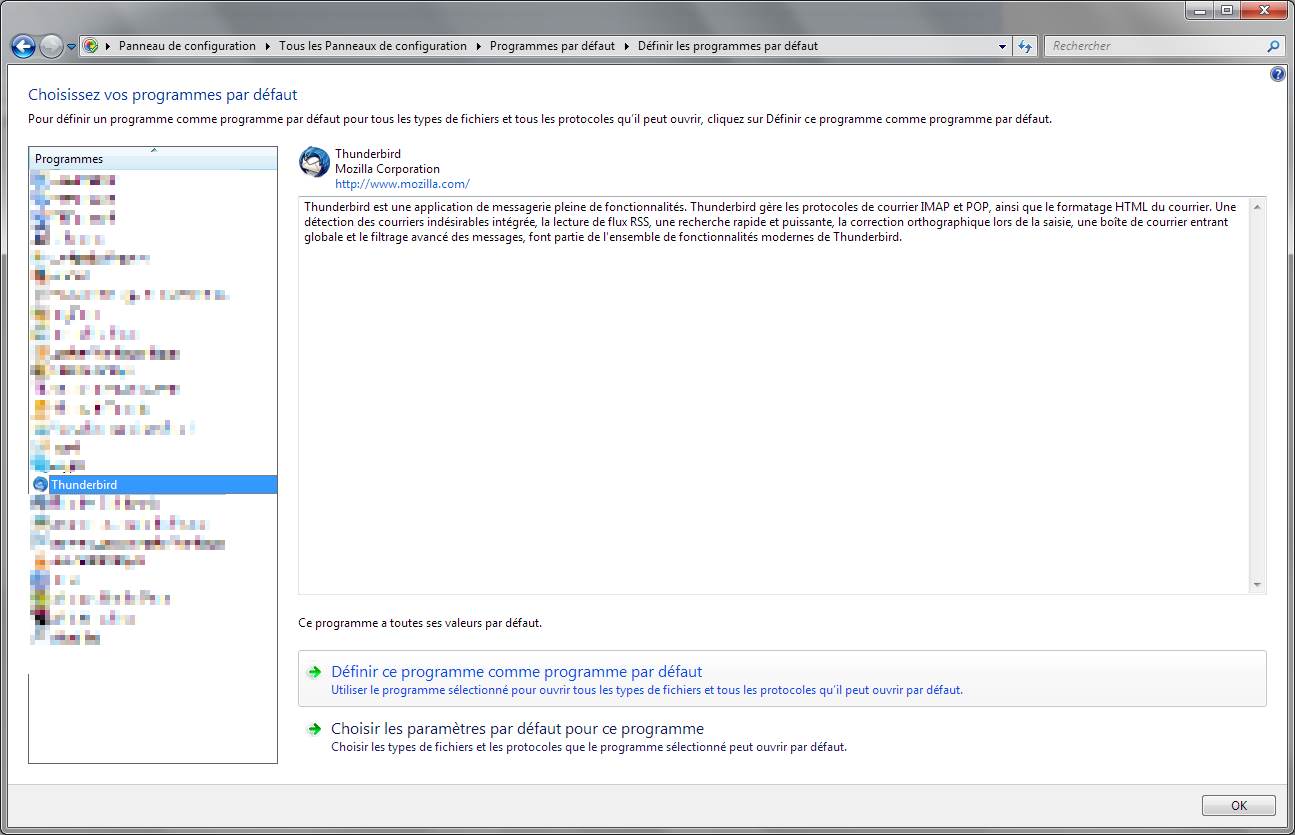Close the Control Panel window
The height and width of the screenshot is (835, 1295).
tap(1263, 10)
